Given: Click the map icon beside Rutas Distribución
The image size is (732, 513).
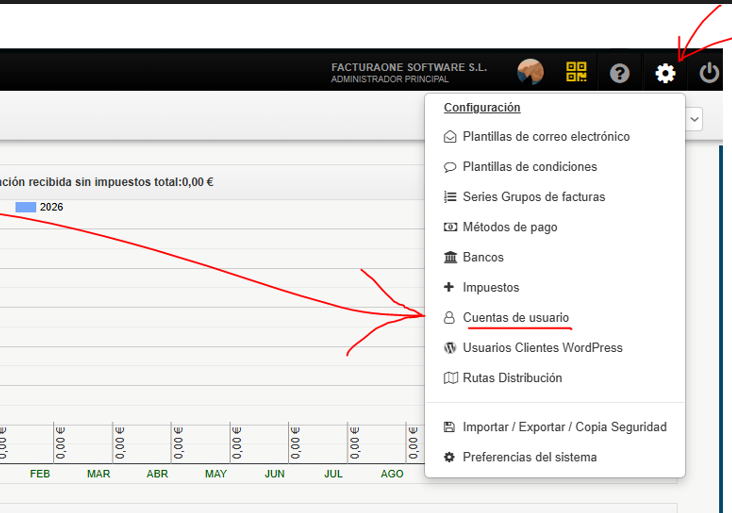Looking at the screenshot, I should tap(450, 378).
